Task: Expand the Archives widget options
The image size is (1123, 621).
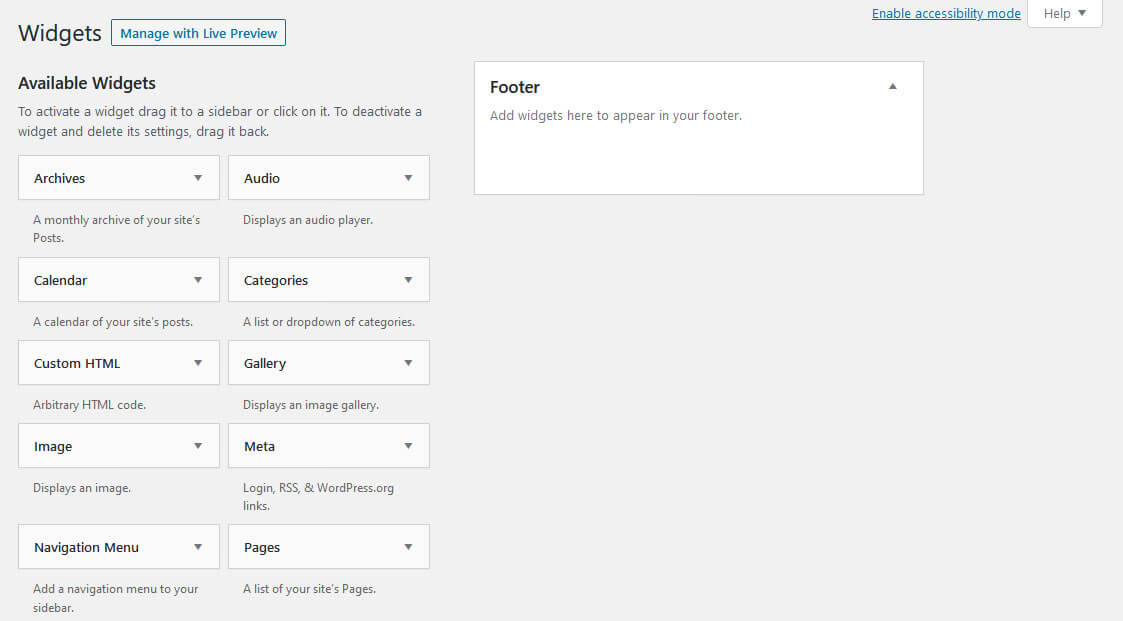Action: click(198, 177)
